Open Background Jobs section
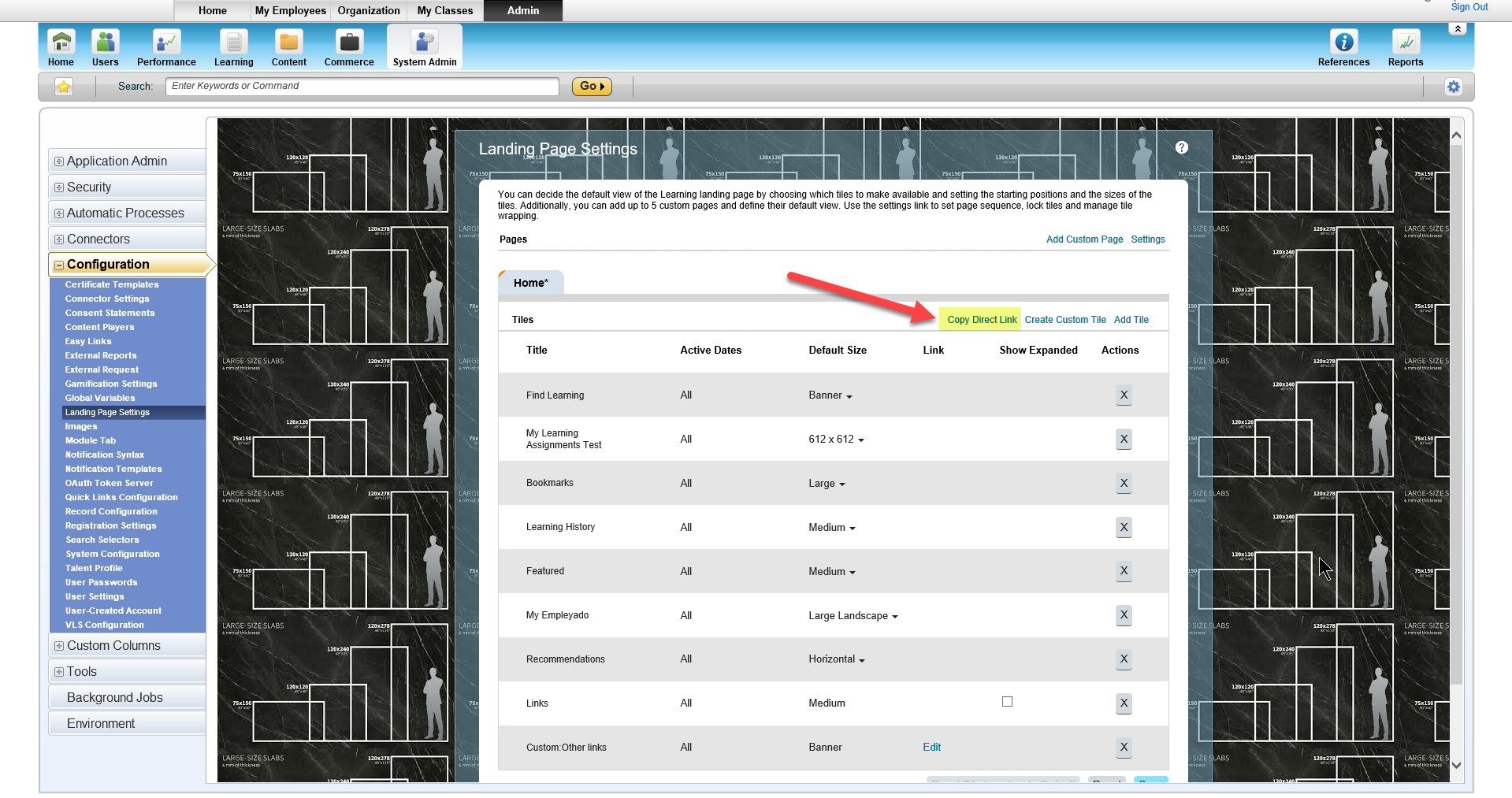Viewport: 1512px width, 798px height. coord(127,697)
